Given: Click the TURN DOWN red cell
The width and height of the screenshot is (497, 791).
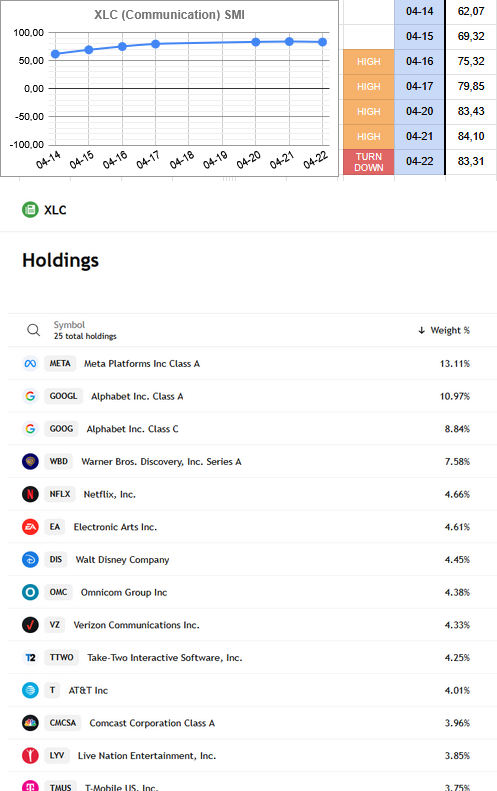Looking at the screenshot, I should coord(369,162).
